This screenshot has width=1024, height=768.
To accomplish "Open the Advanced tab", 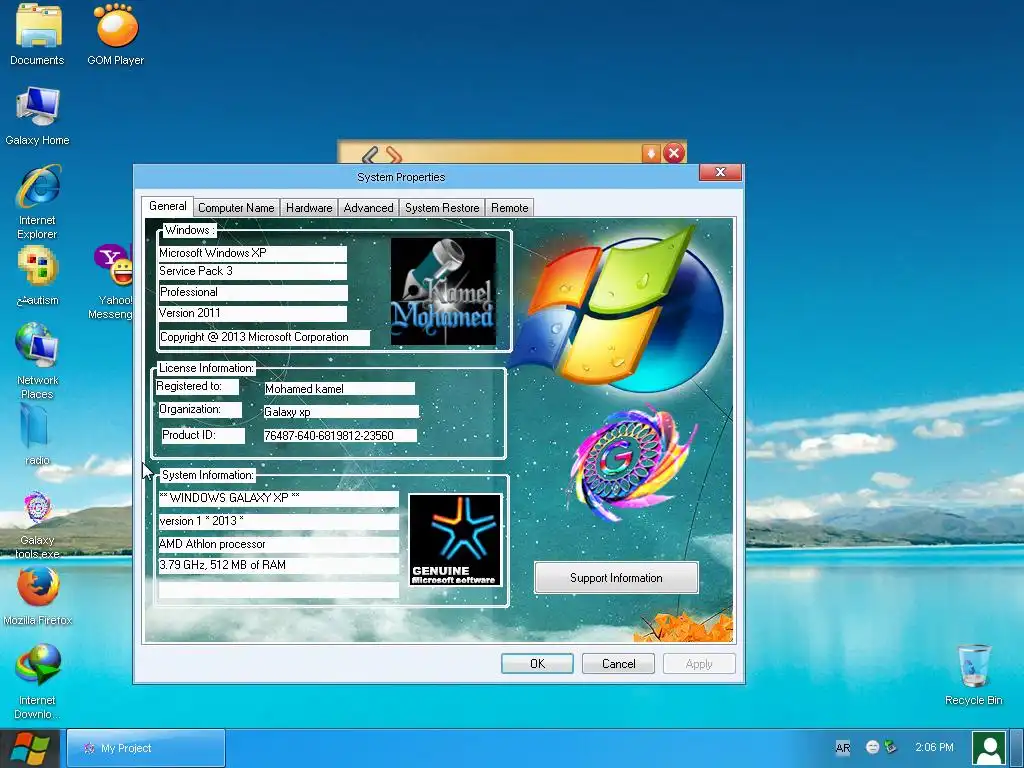I will click(x=368, y=208).
